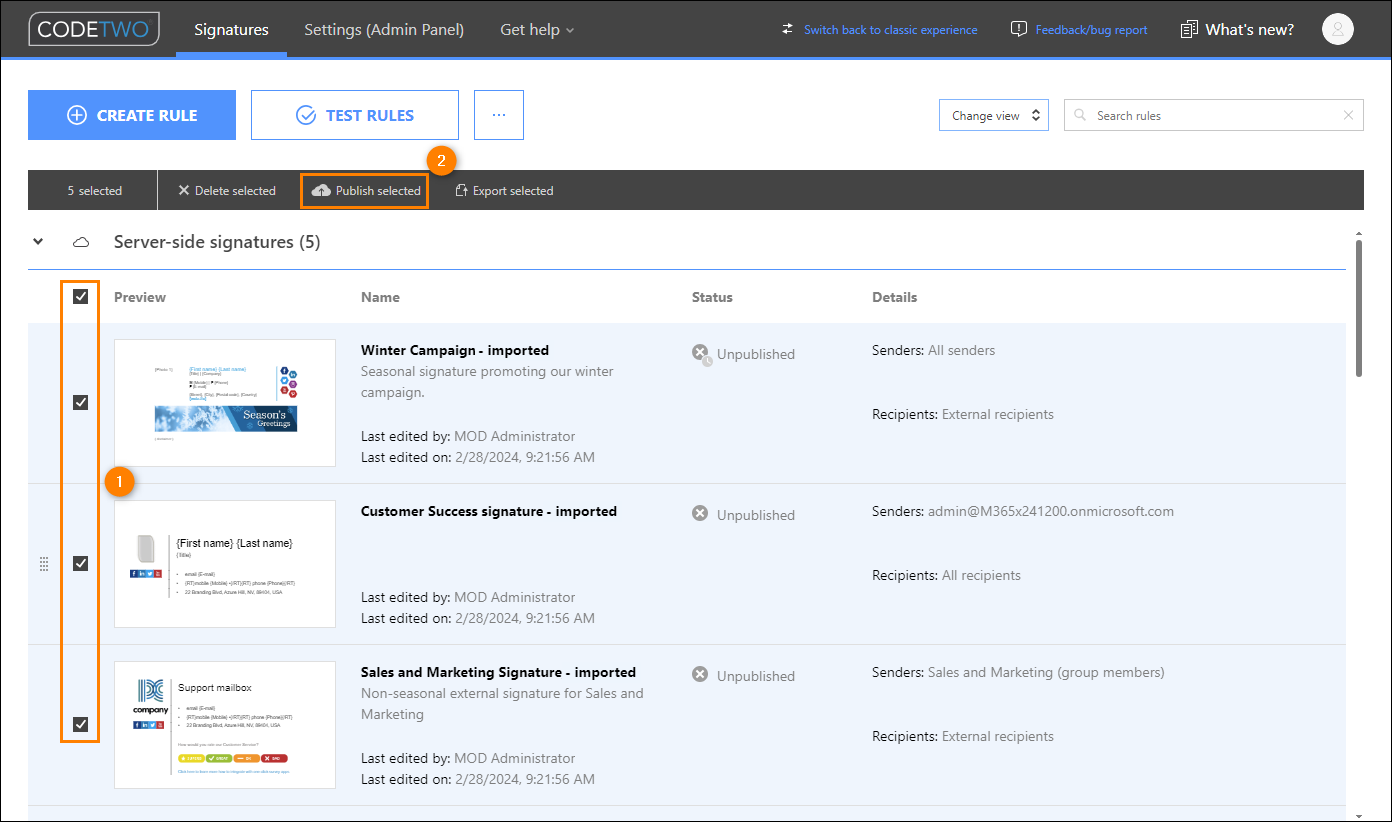Image resolution: width=1392 pixels, height=822 pixels.
Task: Click the Customer Success signature - imported name
Action: (489, 511)
